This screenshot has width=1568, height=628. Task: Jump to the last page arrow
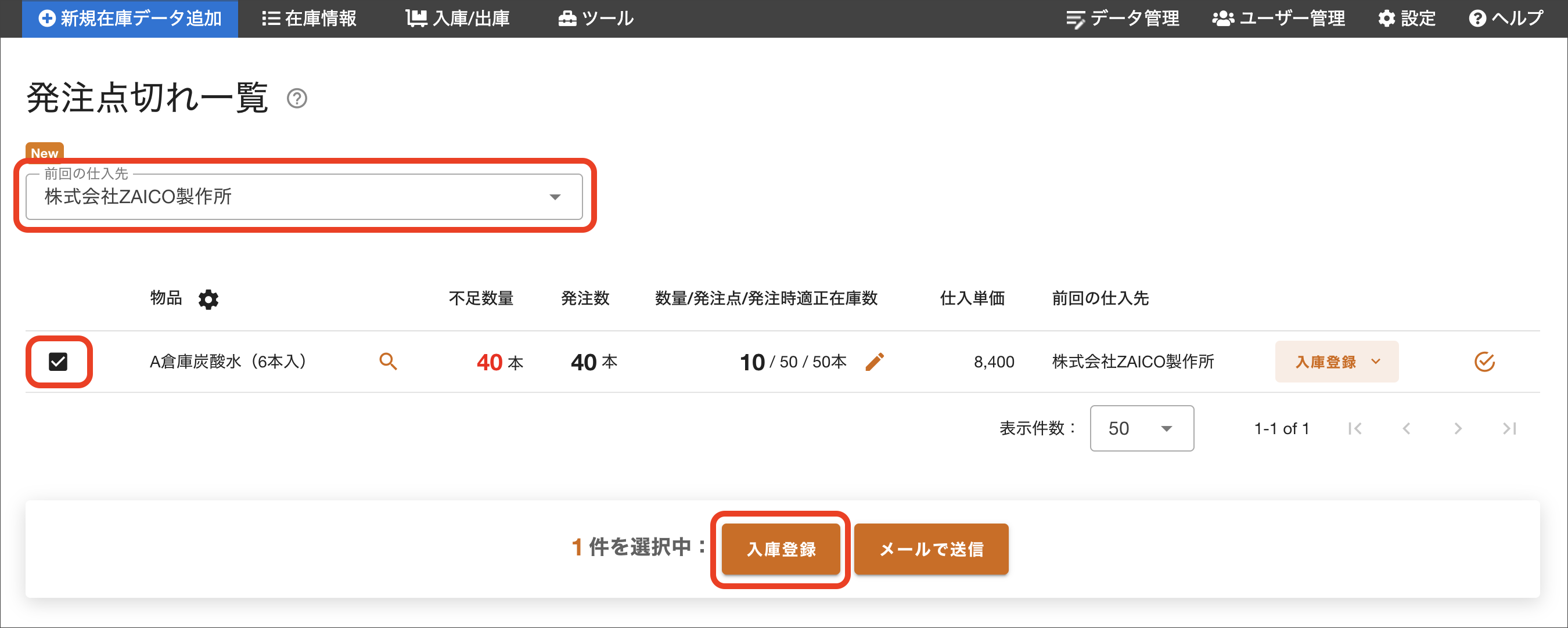(1510, 428)
